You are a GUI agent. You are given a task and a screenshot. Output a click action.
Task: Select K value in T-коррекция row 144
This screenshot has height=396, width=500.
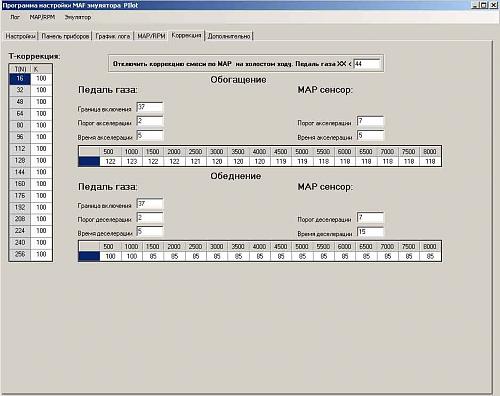coord(41,172)
